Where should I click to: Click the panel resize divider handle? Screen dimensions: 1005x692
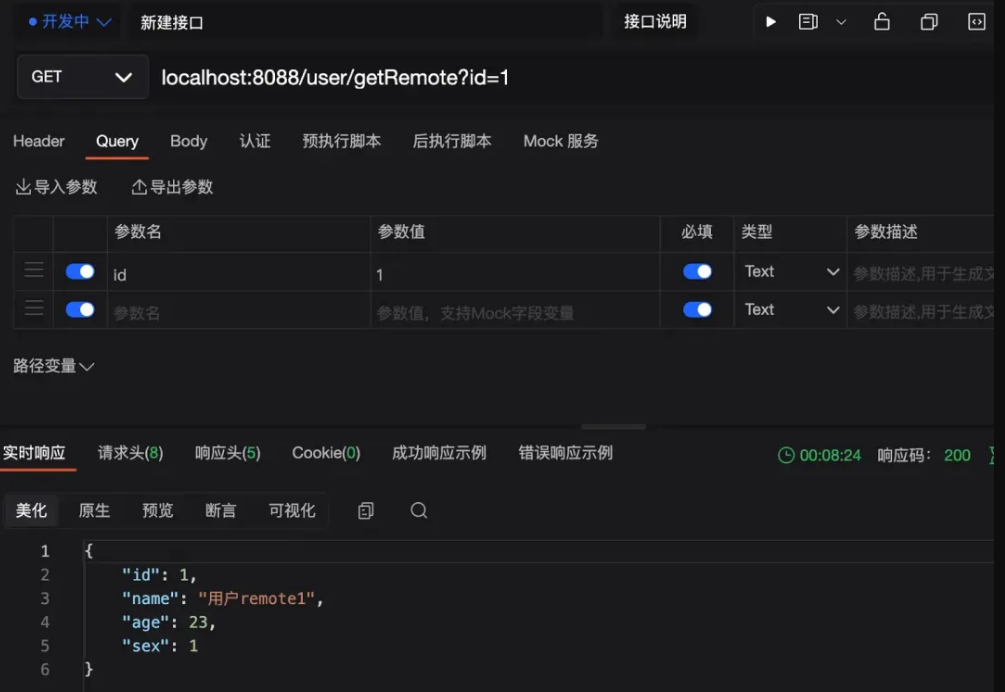613,426
